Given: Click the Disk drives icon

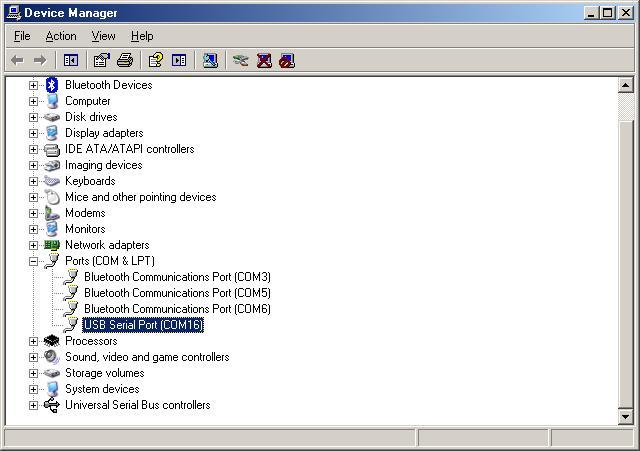Looking at the screenshot, I should click(51, 117).
